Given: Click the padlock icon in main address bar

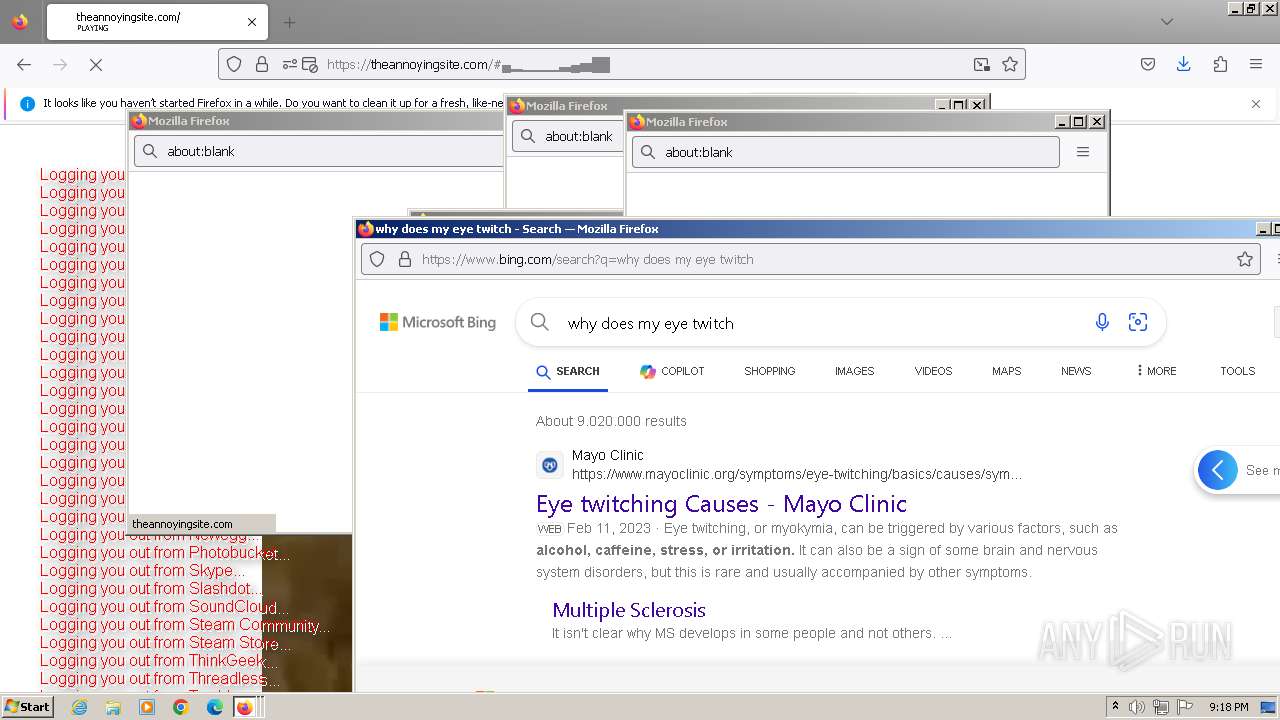Looking at the screenshot, I should coord(262,64).
